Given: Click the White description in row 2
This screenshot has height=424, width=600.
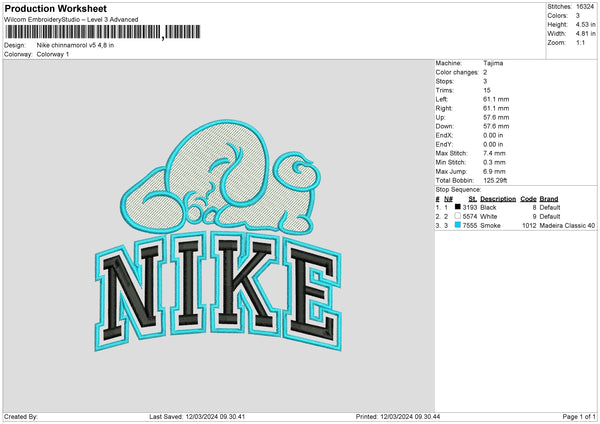Looking at the screenshot, I should [489, 217].
